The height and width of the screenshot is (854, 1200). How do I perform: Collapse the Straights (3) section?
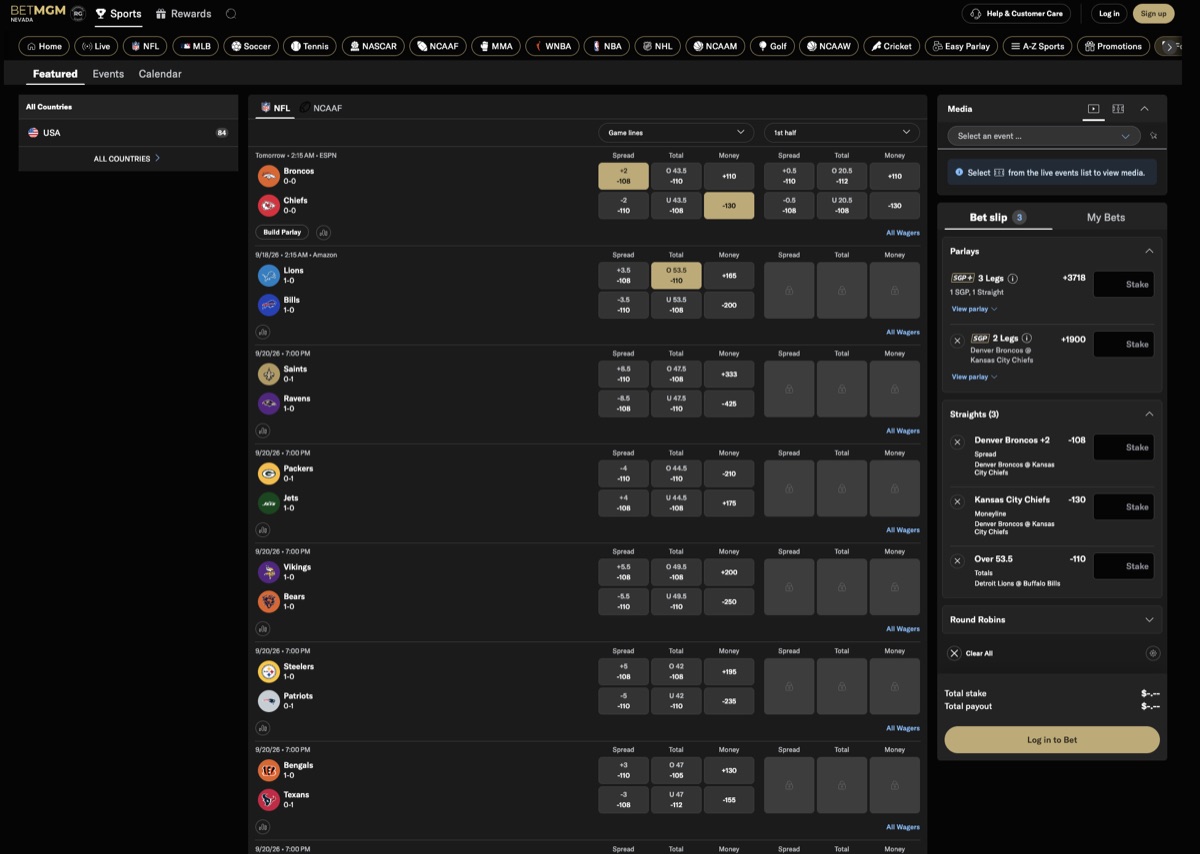click(x=1149, y=414)
